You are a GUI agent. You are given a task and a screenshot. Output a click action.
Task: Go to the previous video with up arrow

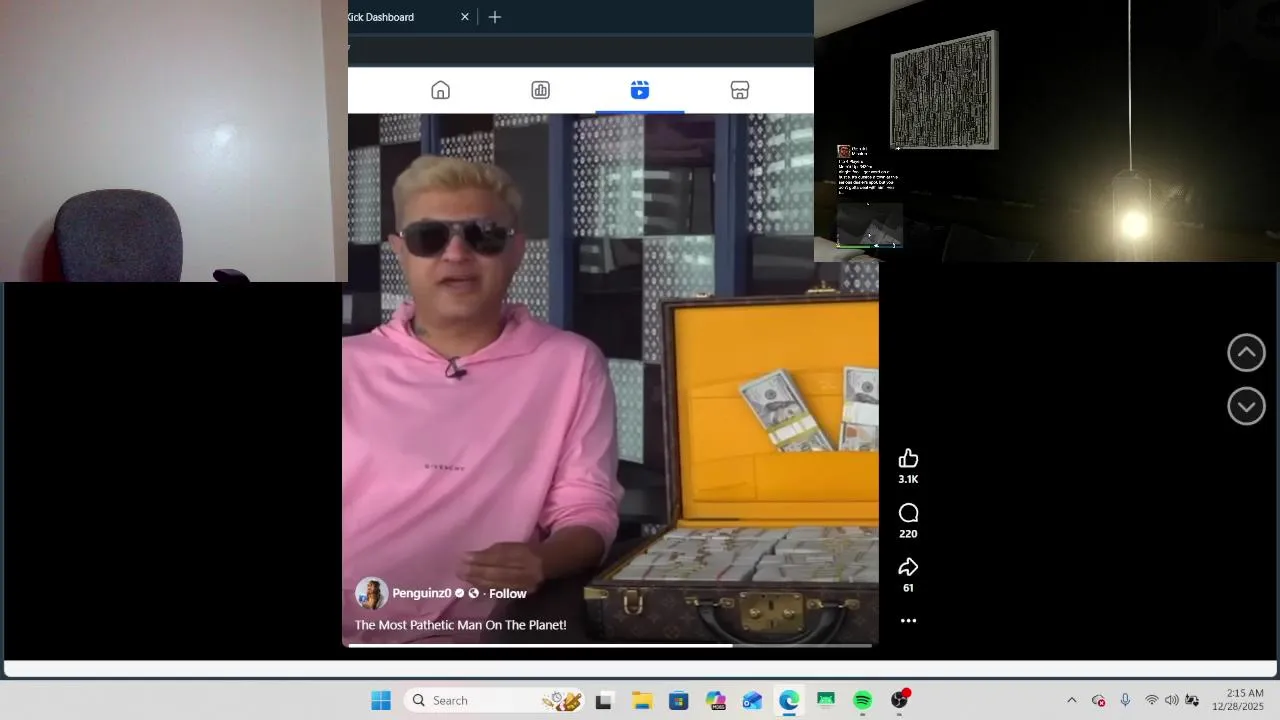pos(1246,352)
